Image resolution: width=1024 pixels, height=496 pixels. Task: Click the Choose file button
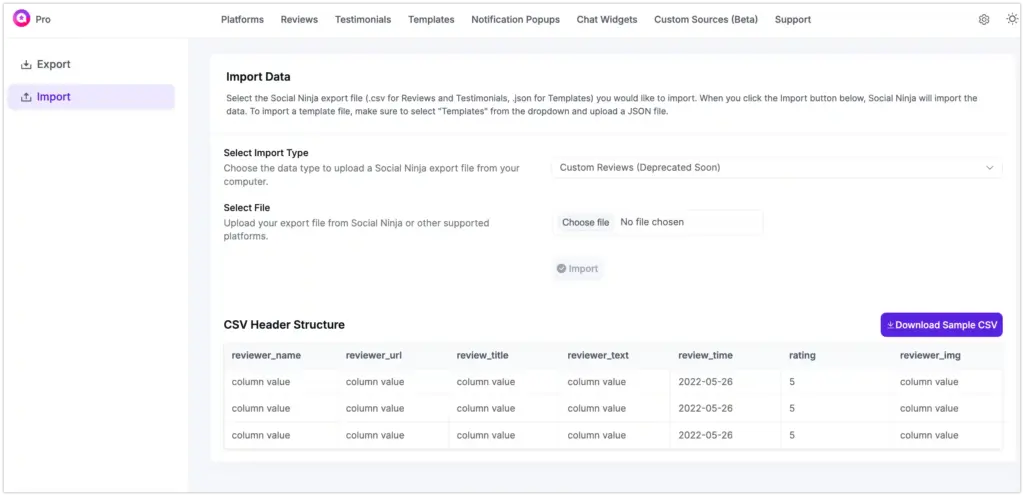[x=585, y=222]
